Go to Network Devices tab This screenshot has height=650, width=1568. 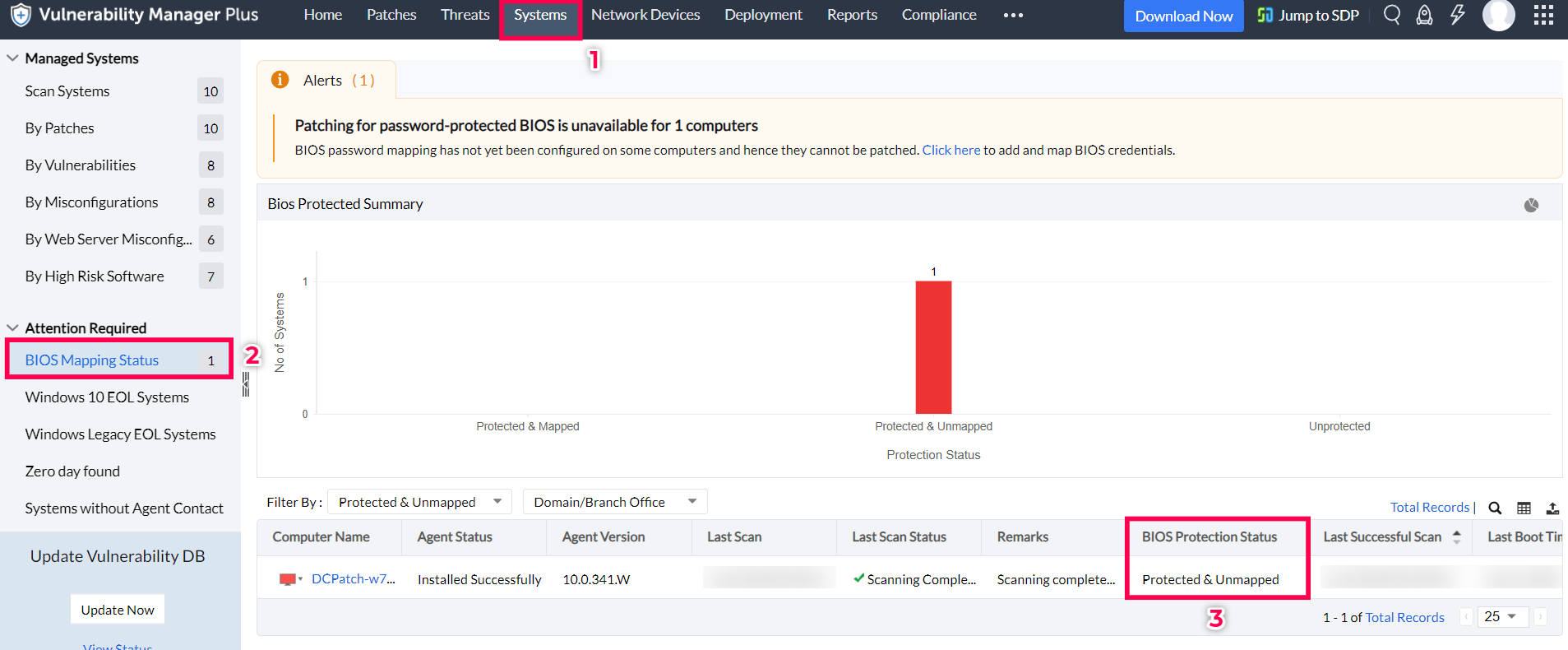tap(645, 15)
